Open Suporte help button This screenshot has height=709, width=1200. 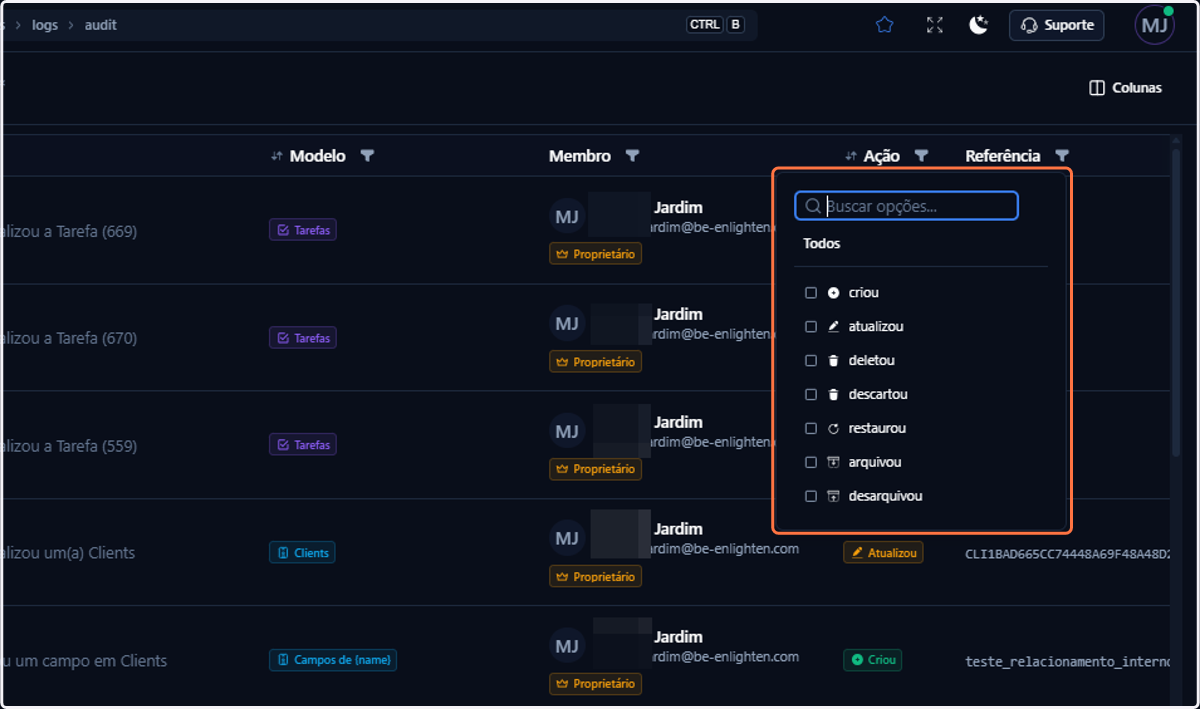1057,25
